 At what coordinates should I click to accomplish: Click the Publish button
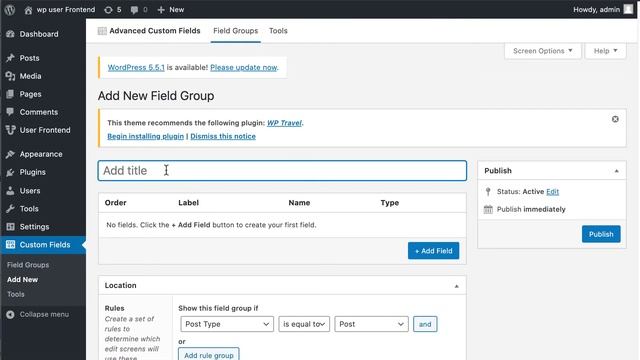[x=601, y=234]
